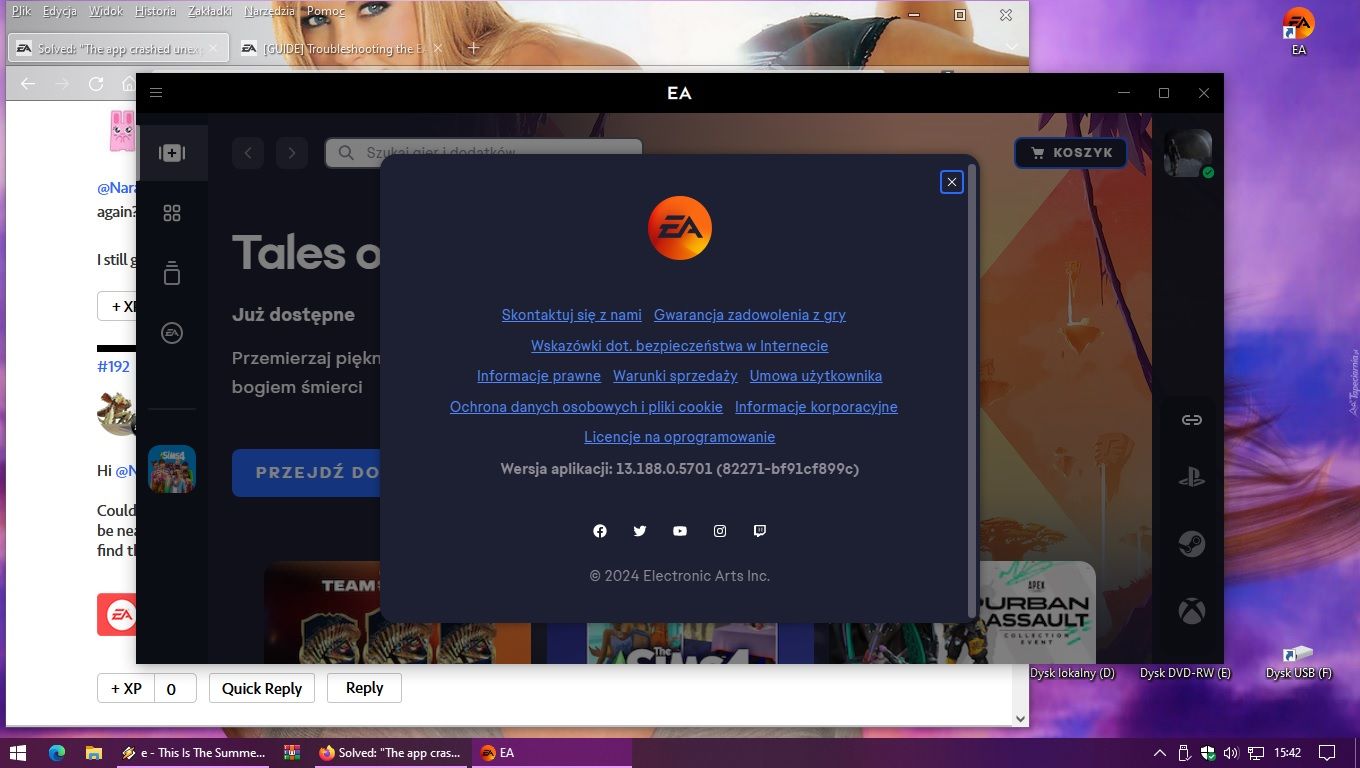Click the Facebook icon in the dialog
The image size is (1360, 768).
click(600, 531)
